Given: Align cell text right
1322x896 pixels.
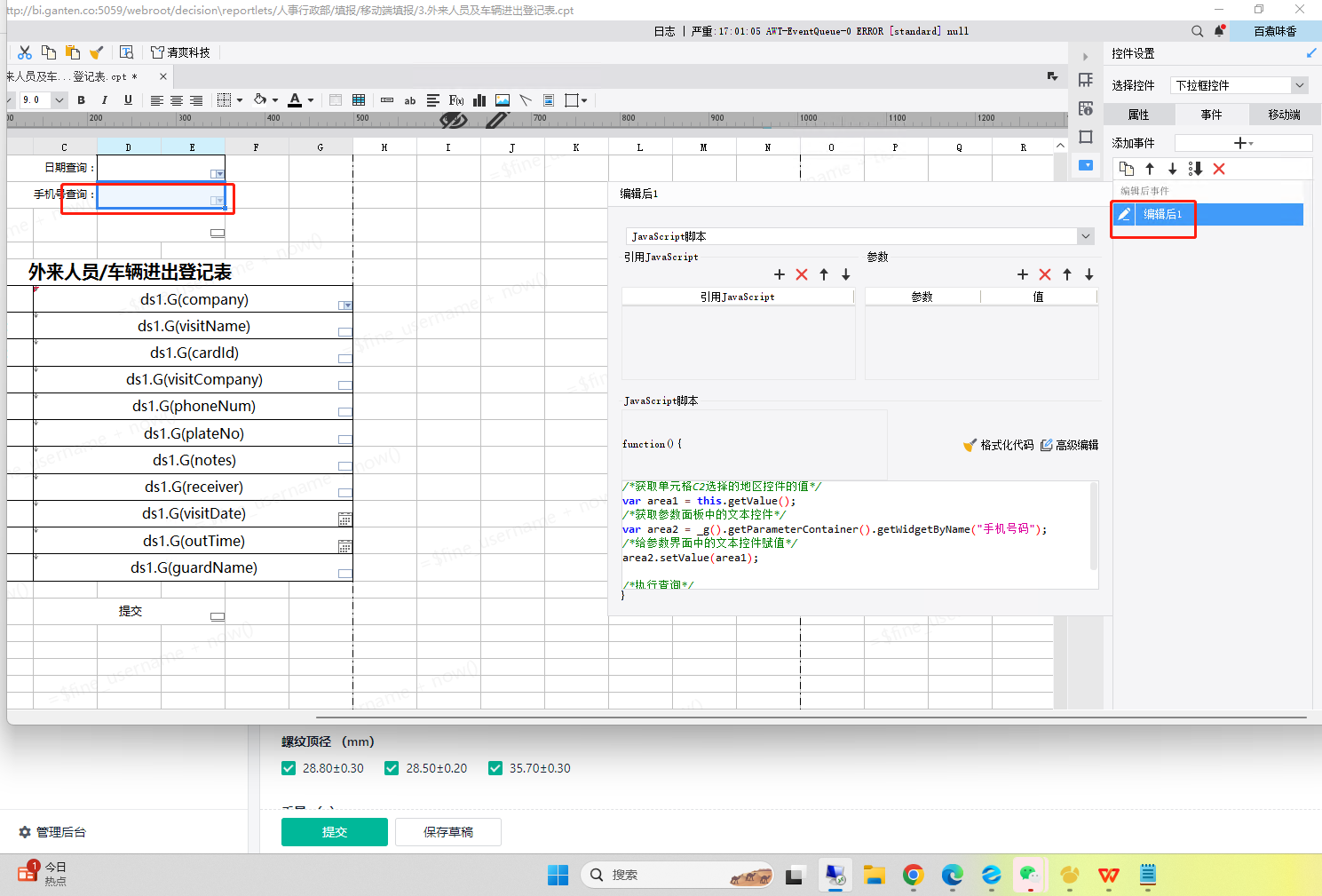Looking at the screenshot, I should (196, 100).
